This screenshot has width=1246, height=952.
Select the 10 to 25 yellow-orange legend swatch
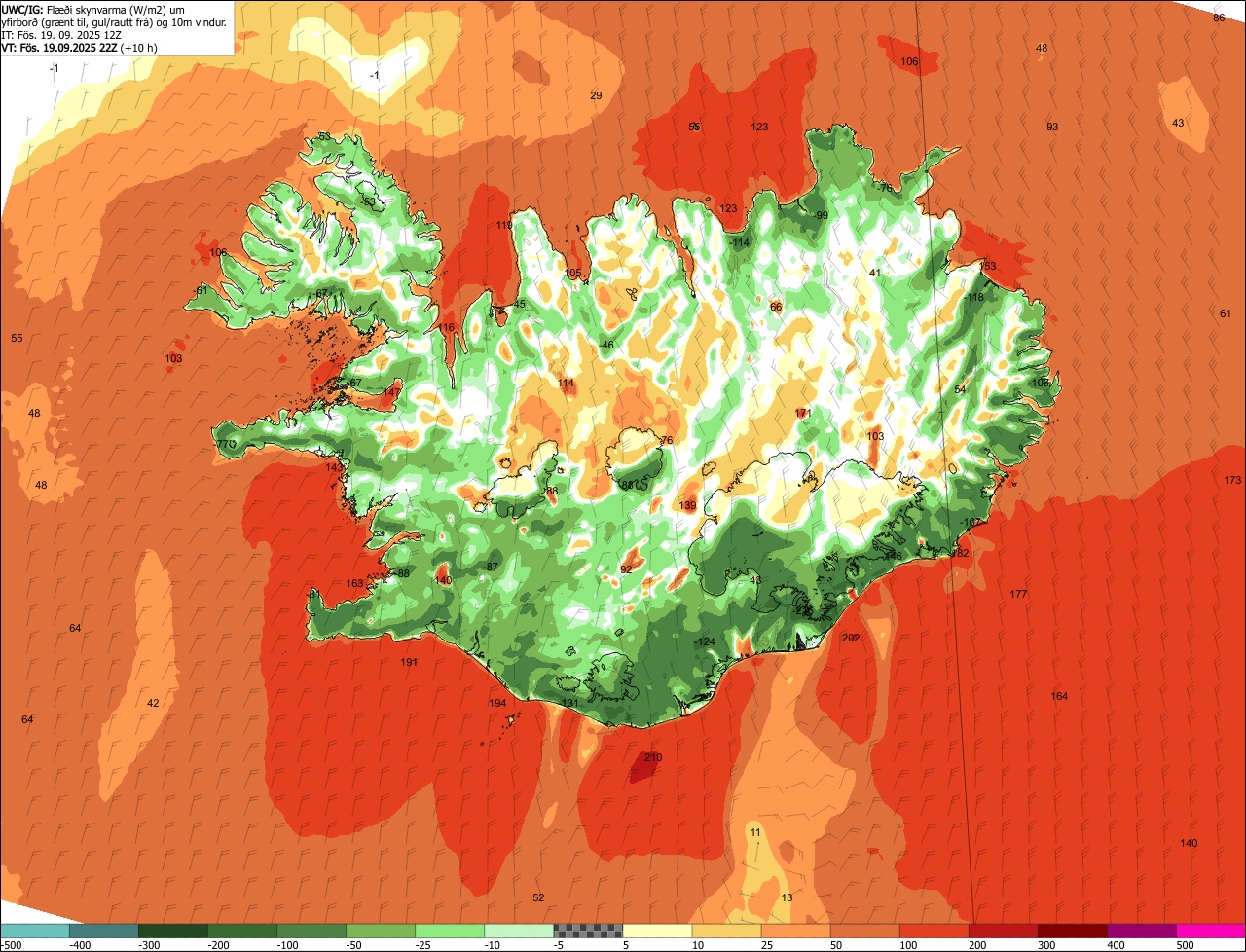click(725, 931)
